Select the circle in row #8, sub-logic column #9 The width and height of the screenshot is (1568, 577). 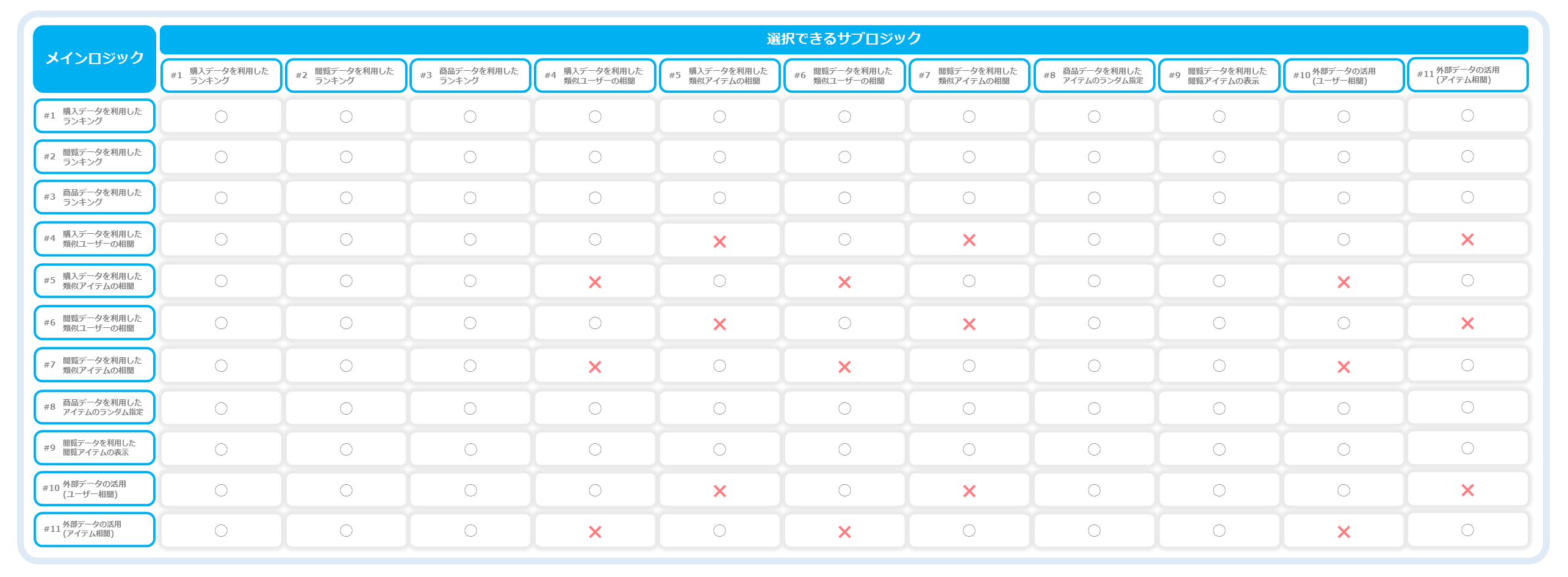1219,408
